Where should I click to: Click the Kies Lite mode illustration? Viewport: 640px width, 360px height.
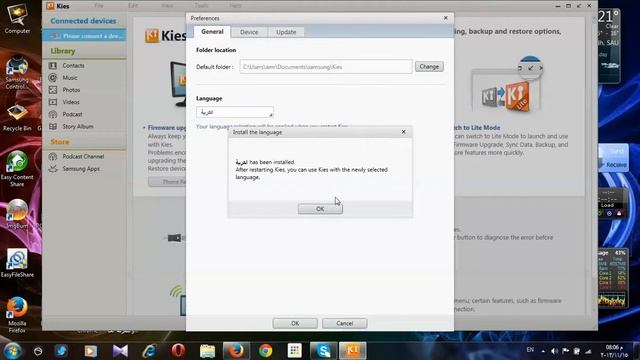click(507, 85)
